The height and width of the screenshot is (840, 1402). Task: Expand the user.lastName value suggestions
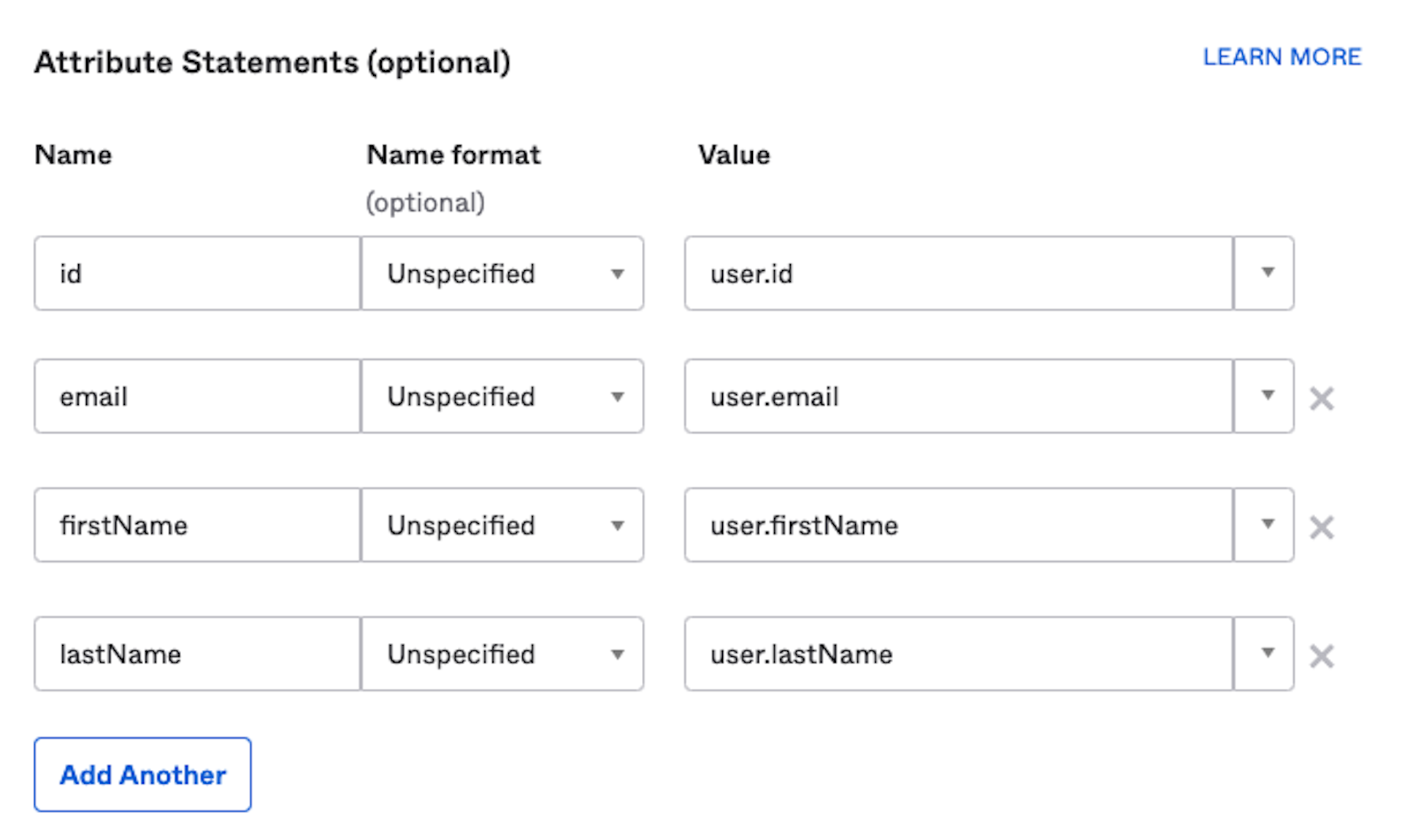click(1267, 652)
